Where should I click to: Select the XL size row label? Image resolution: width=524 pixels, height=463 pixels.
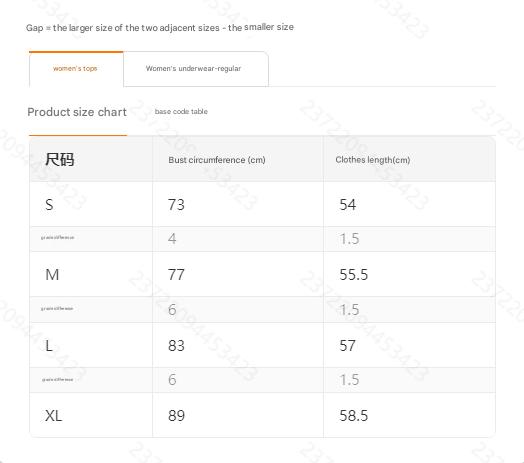pos(53,416)
